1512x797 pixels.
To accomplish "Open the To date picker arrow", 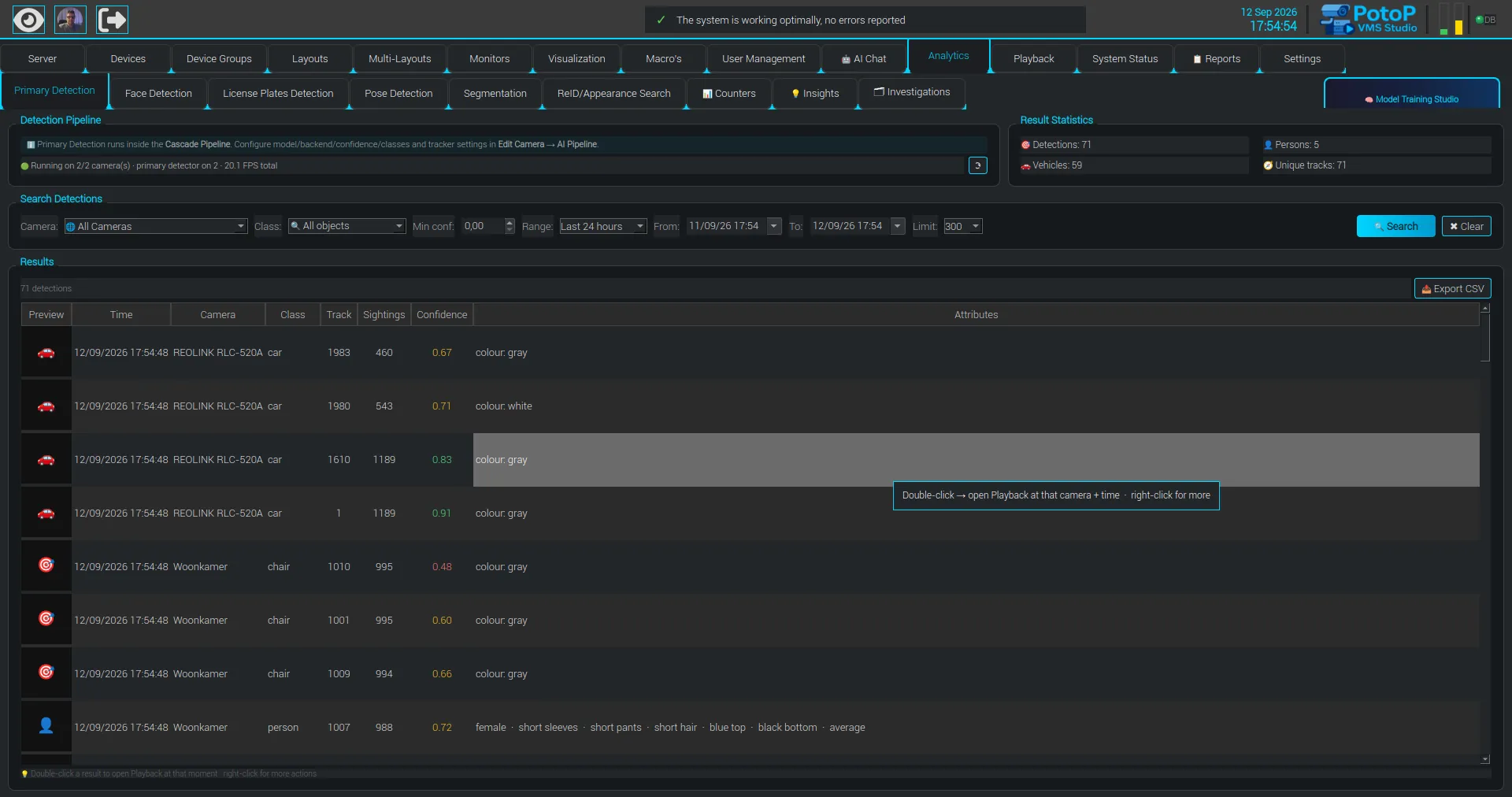I will click(897, 226).
